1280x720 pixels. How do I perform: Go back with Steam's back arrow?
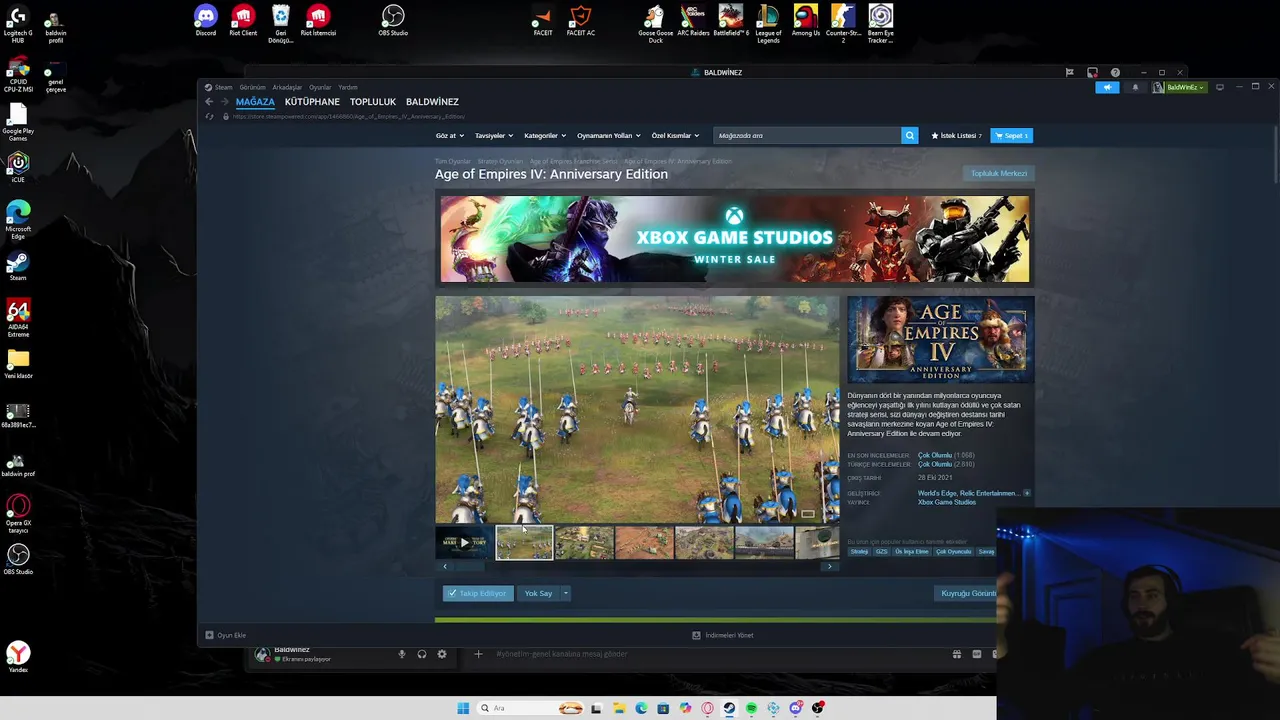pos(209,102)
